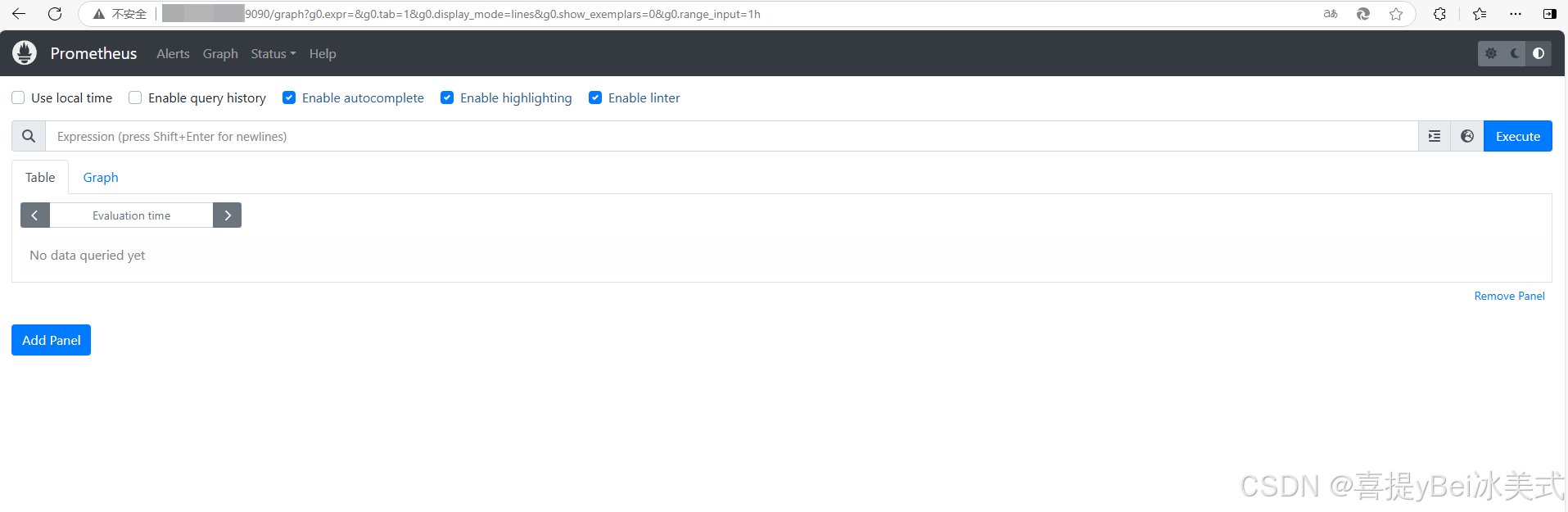The height and width of the screenshot is (512, 1568).
Task: Click the Add Panel button
Action: [51, 340]
